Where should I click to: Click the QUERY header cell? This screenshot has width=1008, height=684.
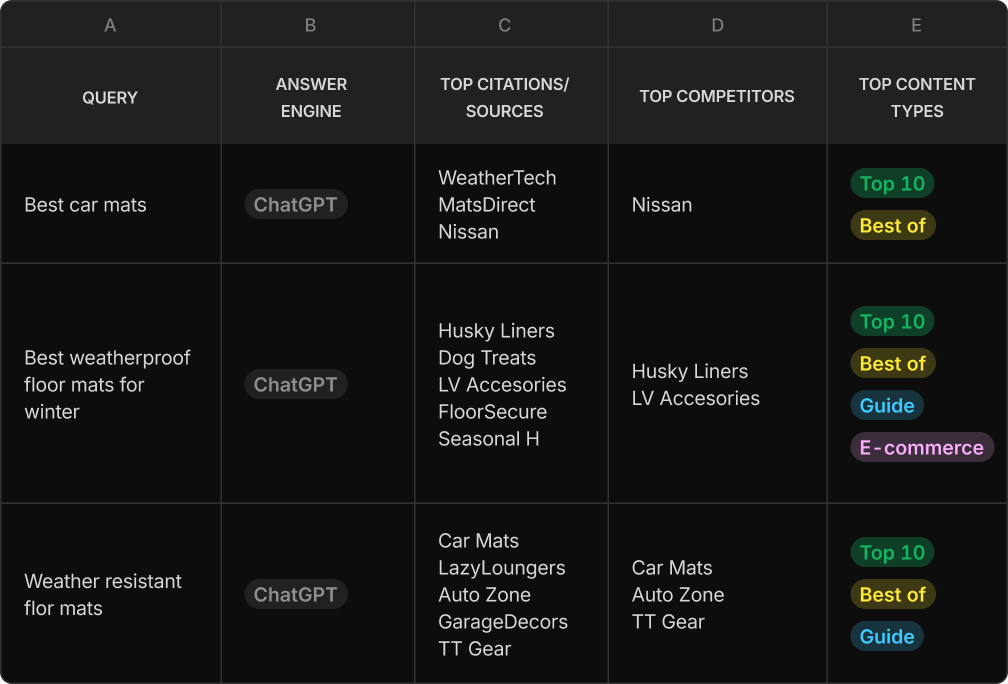[x=111, y=96]
